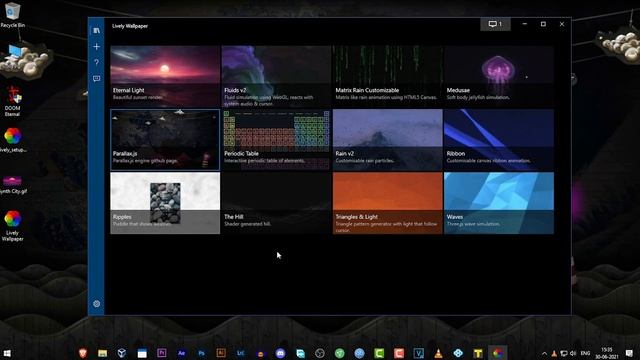Click the Synth City.gif desktop file
The height and width of the screenshot is (360, 640).
13,184
